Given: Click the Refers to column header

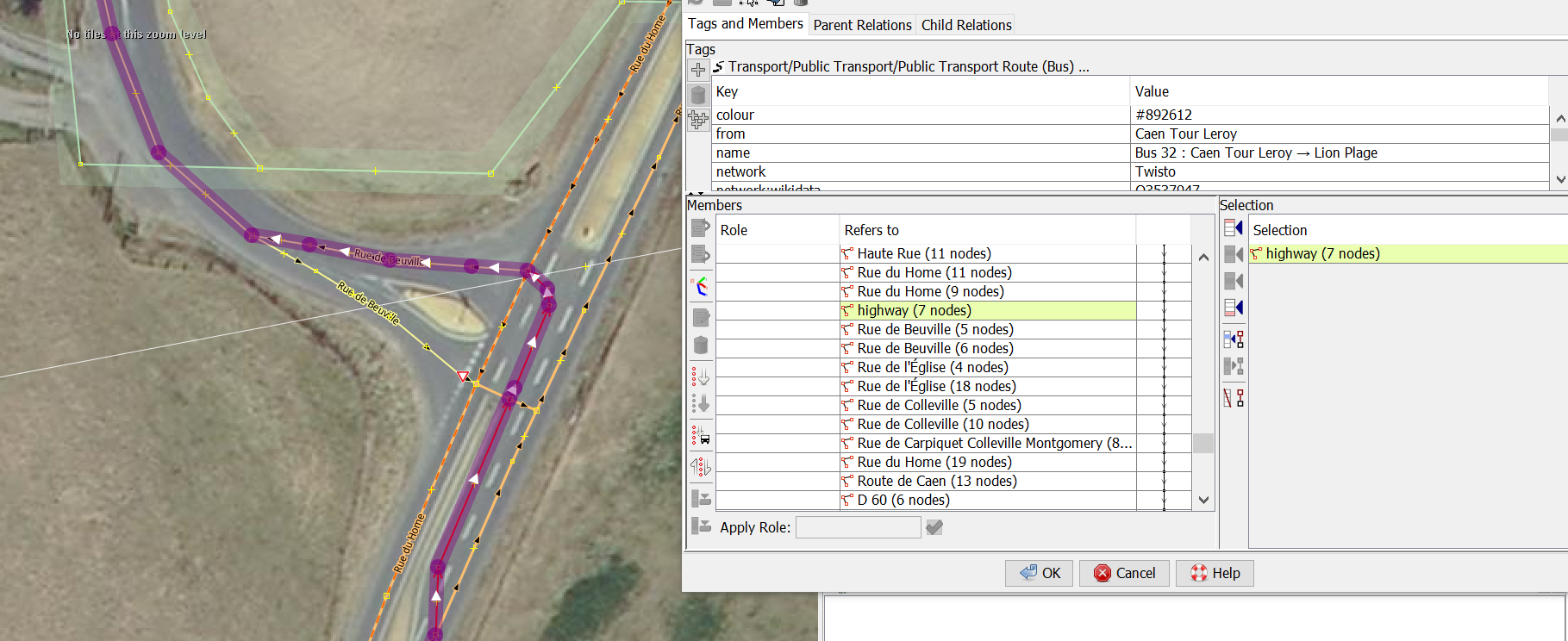Looking at the screenshot, I should click(988, 230).
